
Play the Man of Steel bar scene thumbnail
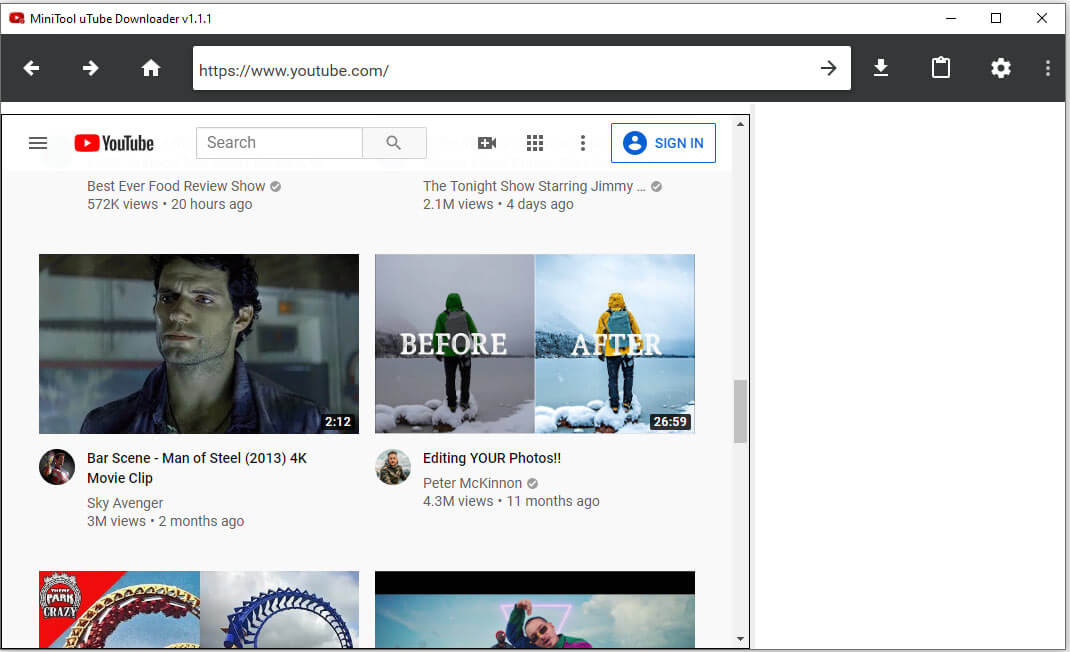[x=198, y=343]
